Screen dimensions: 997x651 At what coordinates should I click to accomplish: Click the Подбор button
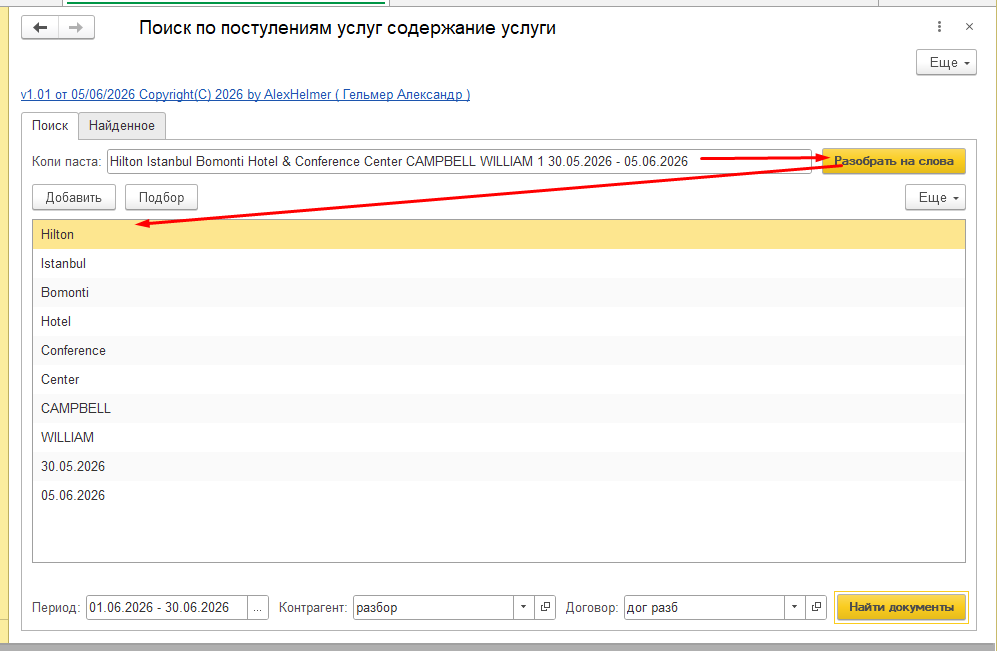[162, 197]
